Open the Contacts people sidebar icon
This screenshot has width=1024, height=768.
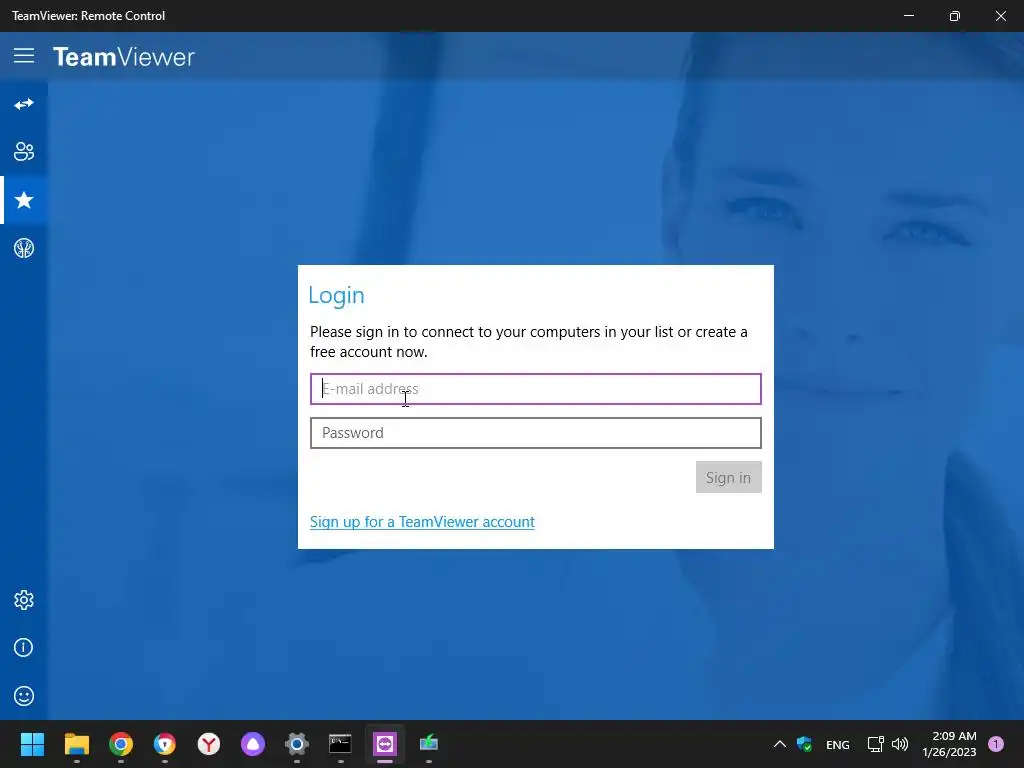[24, 152]
